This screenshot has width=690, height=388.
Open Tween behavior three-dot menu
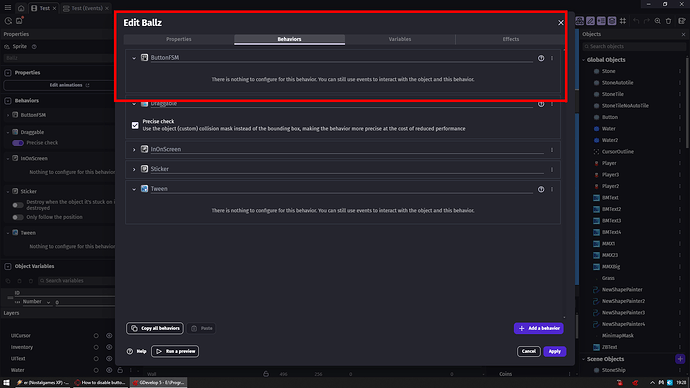tap(552, 189)
